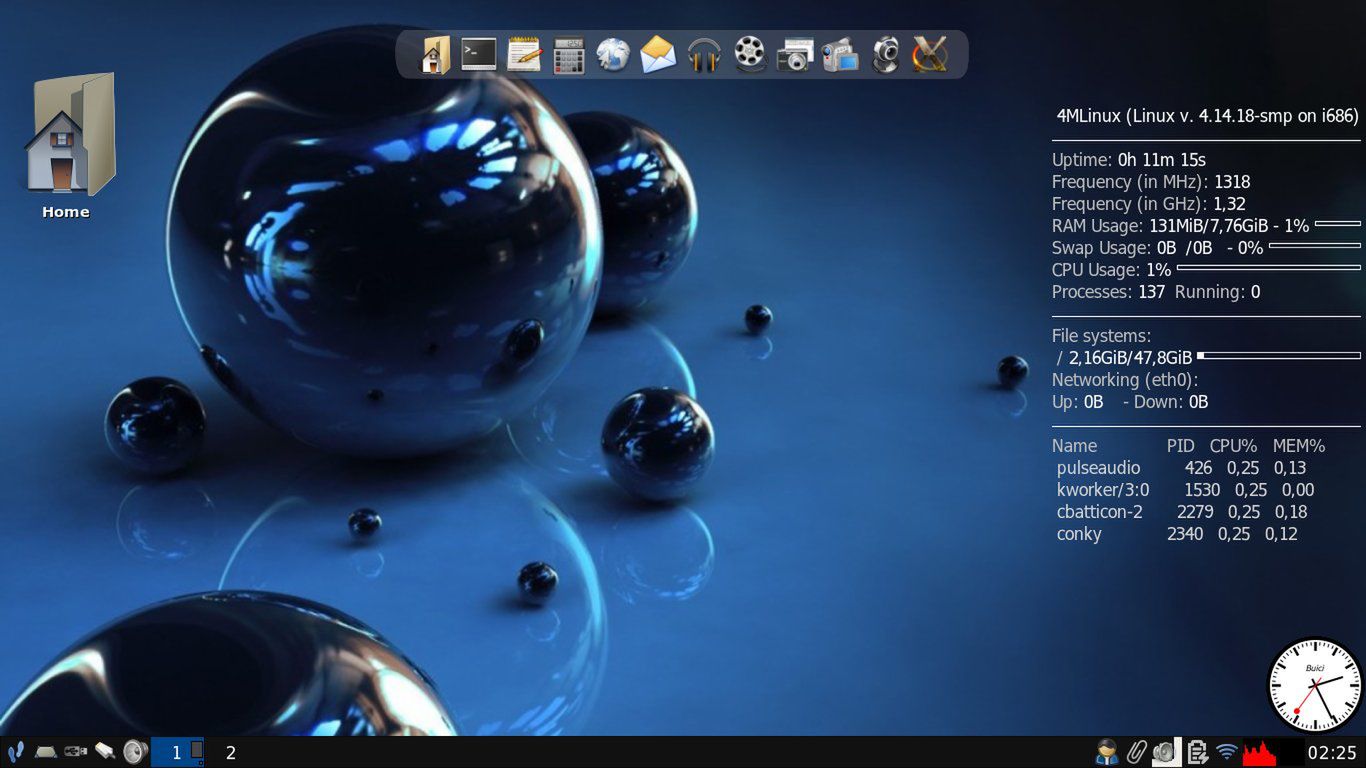Click the drive icon in the taskbar

45,752
